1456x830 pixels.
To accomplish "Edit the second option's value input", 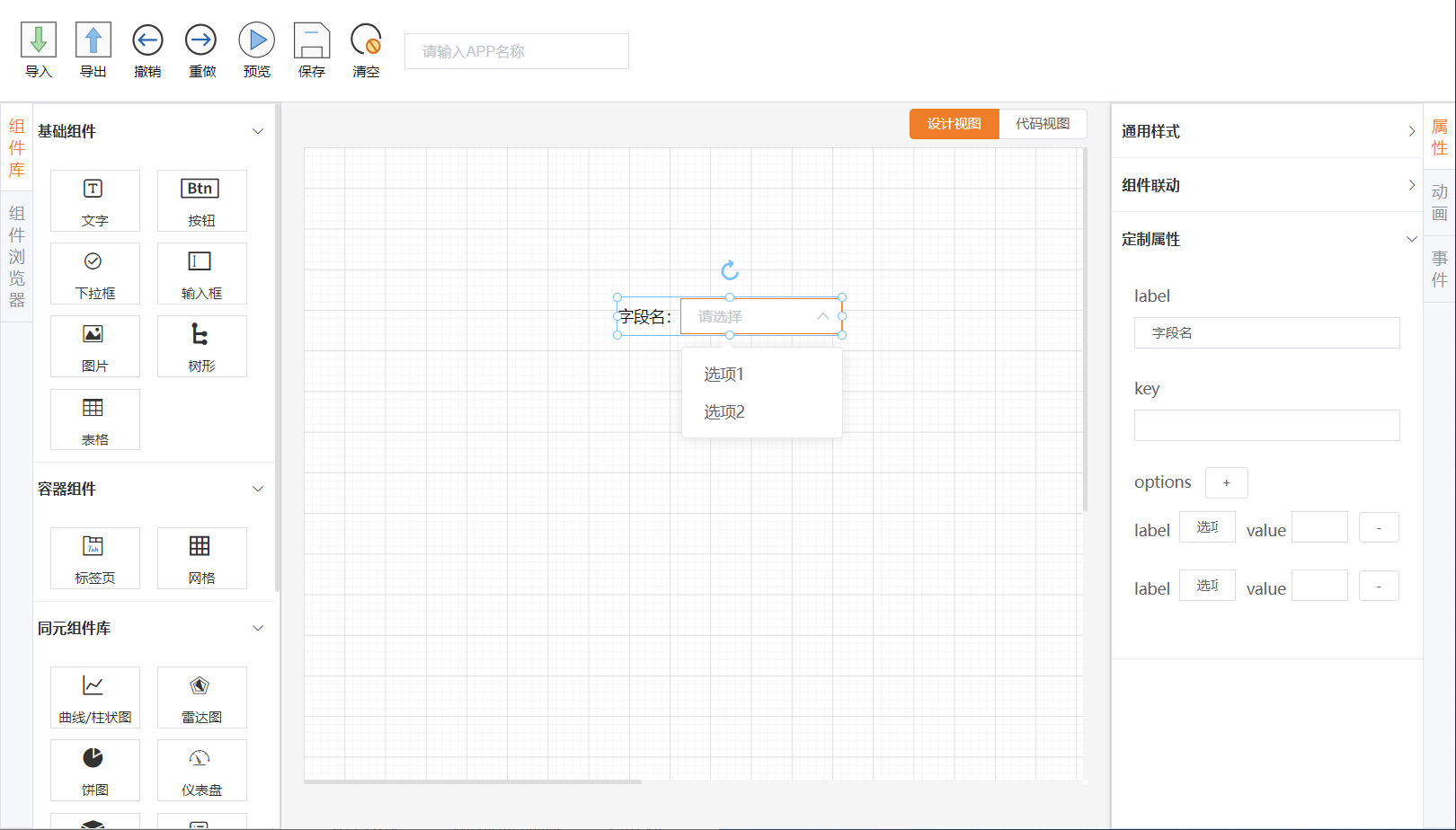I will coord(1319,585).
